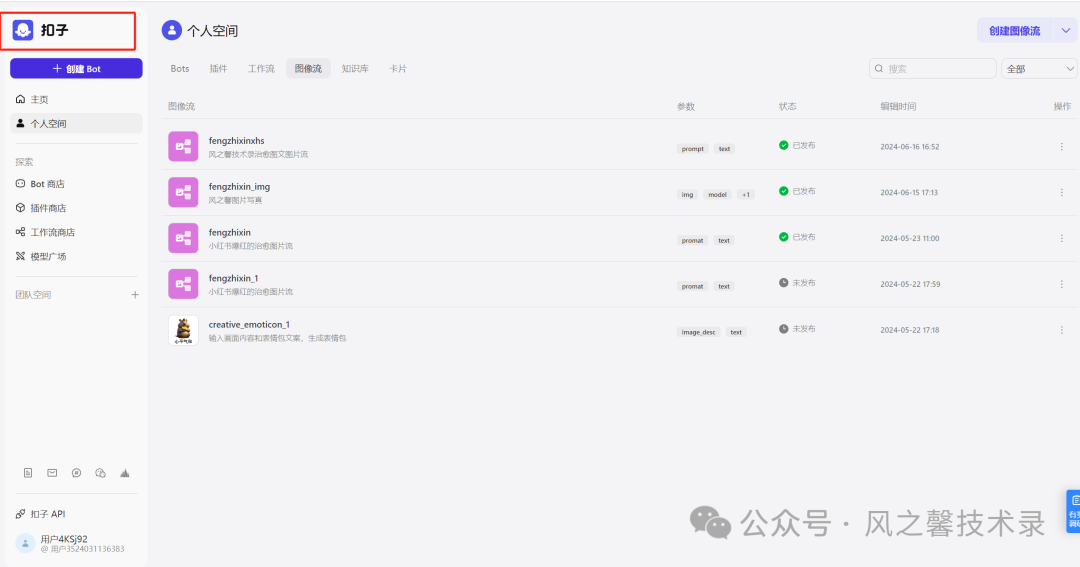The height and width of the screenshot is (567, 1080).
Task: Click the 编辑时间 column header
Action: (898, 106)
